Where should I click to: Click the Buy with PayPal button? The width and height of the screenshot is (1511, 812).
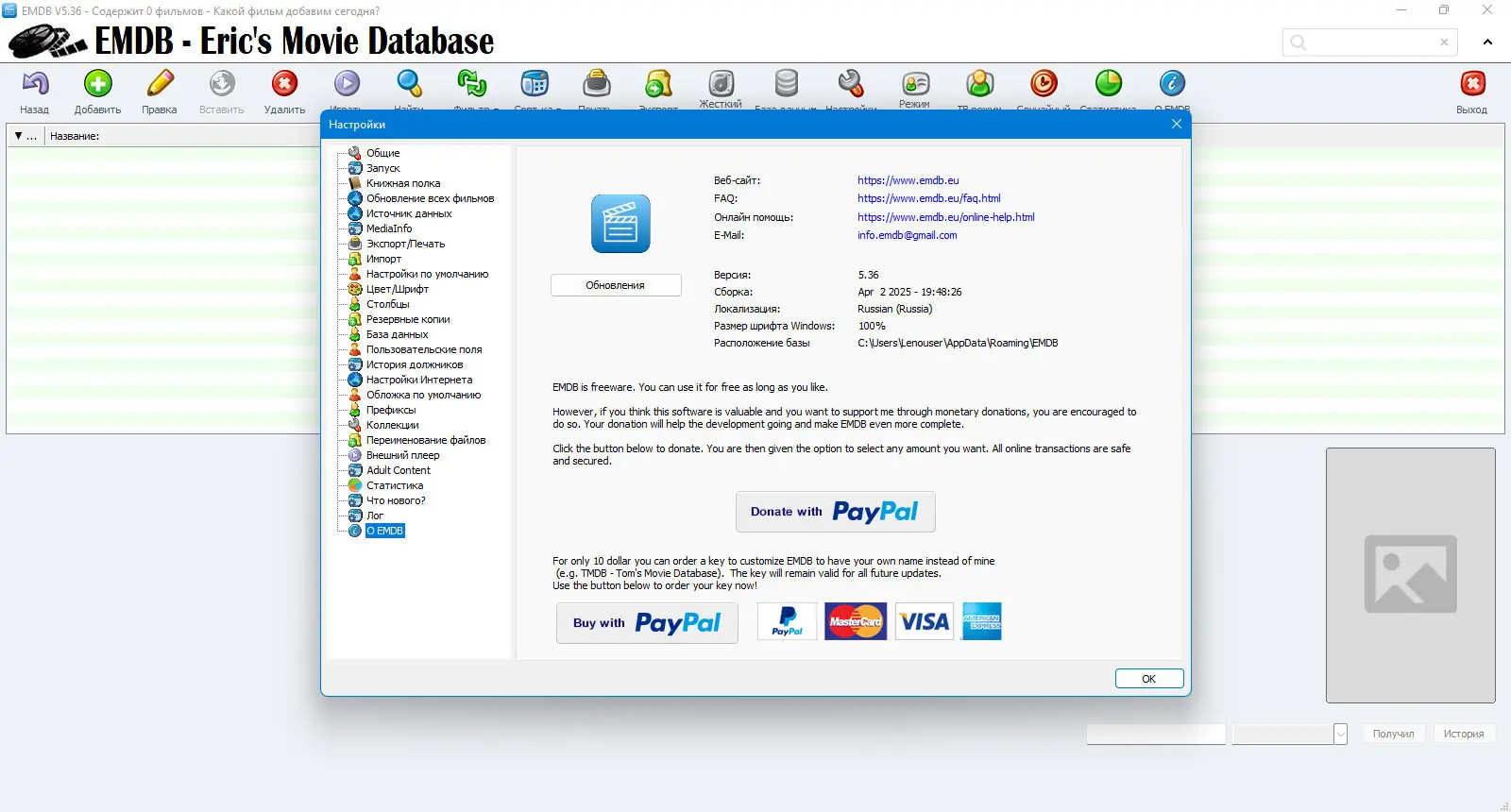tap(647, 623)
